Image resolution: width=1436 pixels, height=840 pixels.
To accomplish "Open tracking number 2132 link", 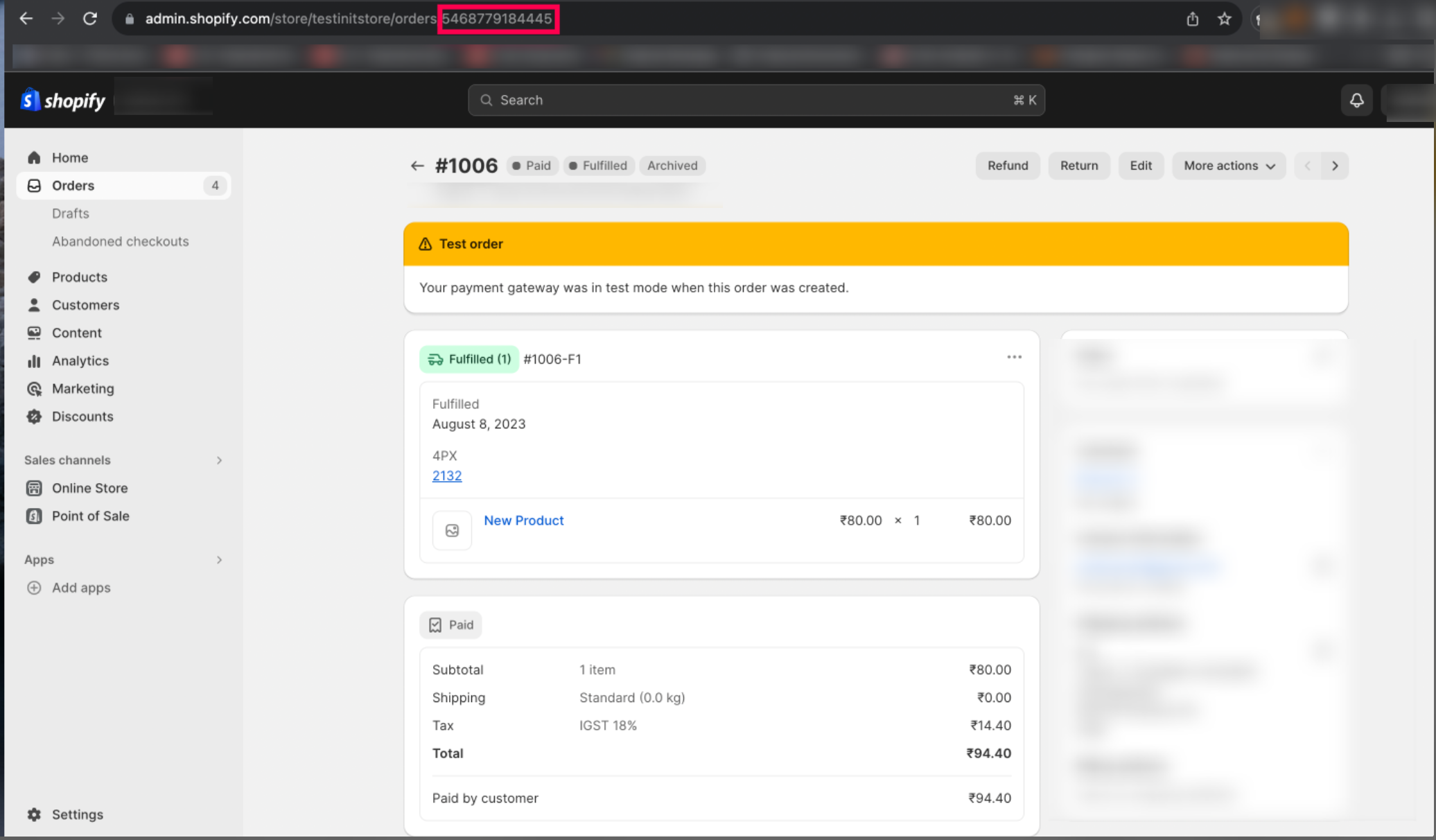I will tap(447, 475).
